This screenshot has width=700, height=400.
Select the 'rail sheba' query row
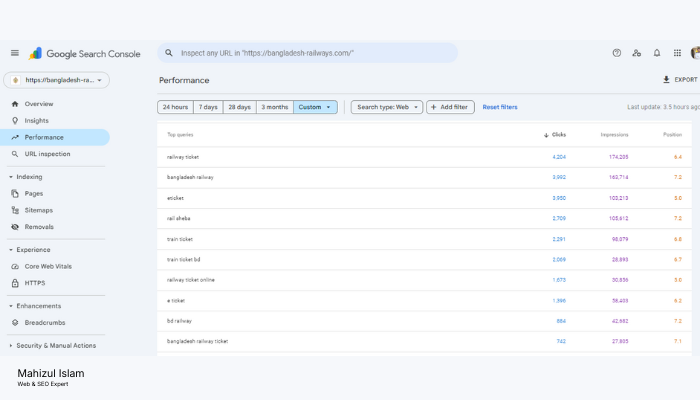tap(424, 218)
